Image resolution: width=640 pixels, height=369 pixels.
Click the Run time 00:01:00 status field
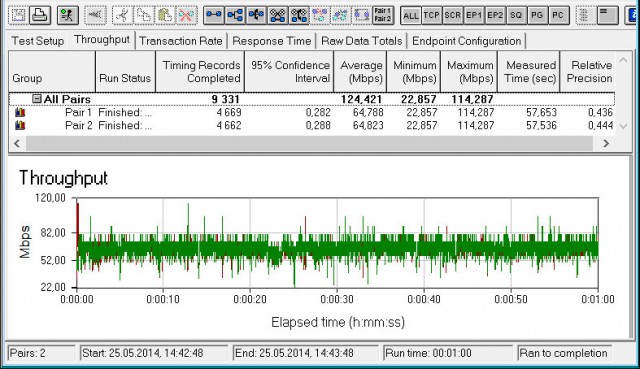point(448,353)
